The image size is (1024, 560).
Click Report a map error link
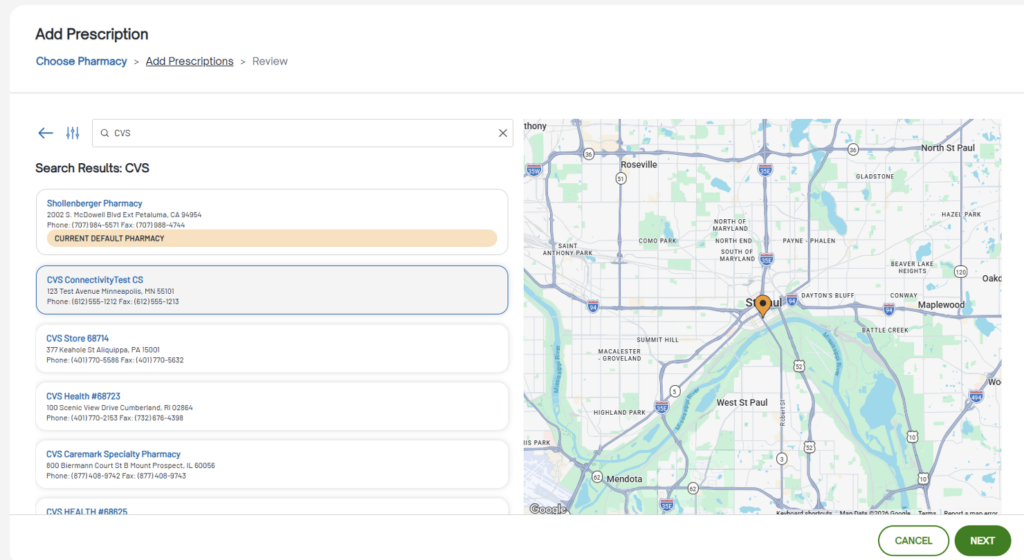[x=970, y=513]
